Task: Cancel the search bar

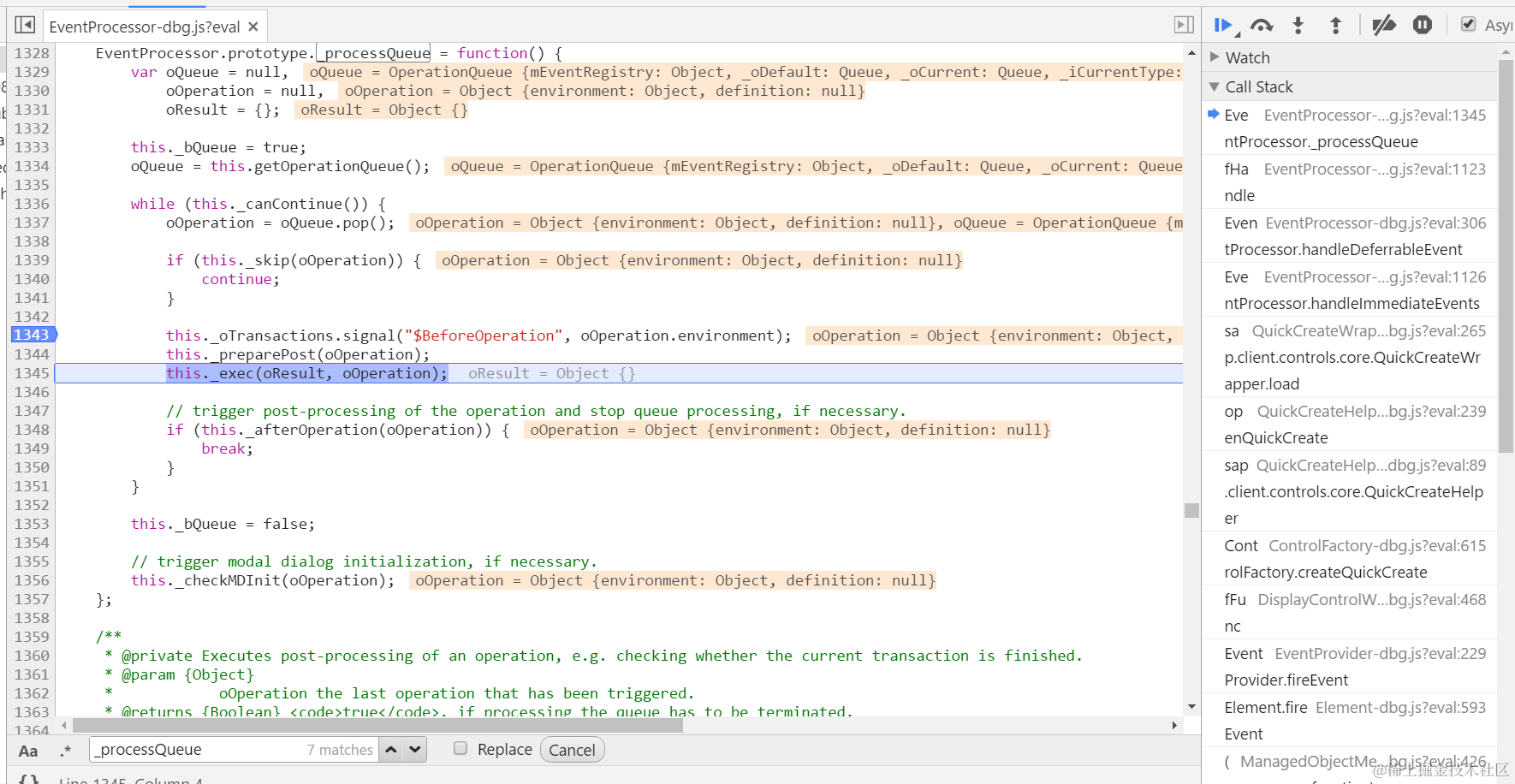Action: pos(572,750)
